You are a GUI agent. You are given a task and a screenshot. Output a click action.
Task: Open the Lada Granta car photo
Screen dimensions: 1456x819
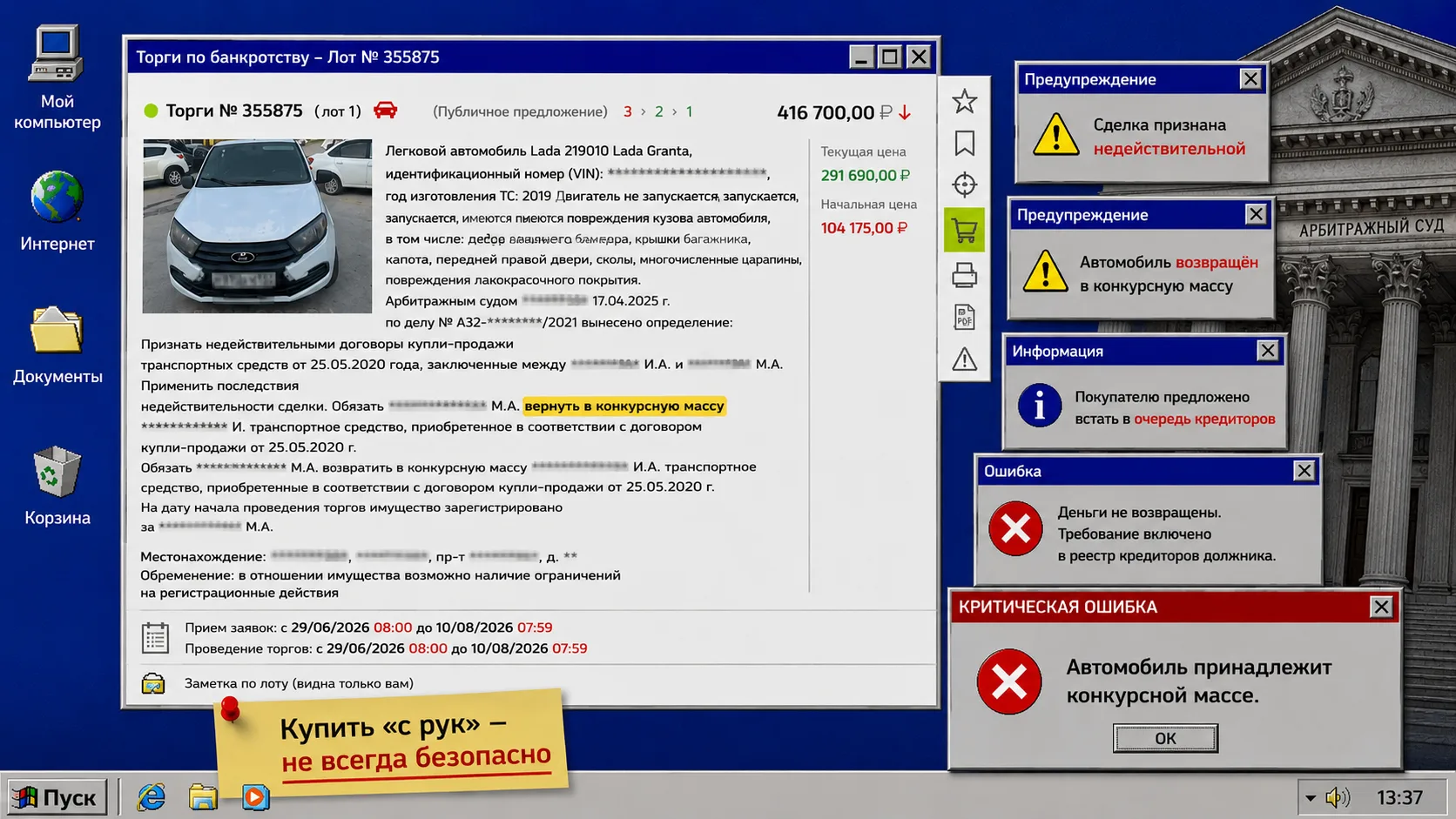pyautogui.click(x=257, y=226)
